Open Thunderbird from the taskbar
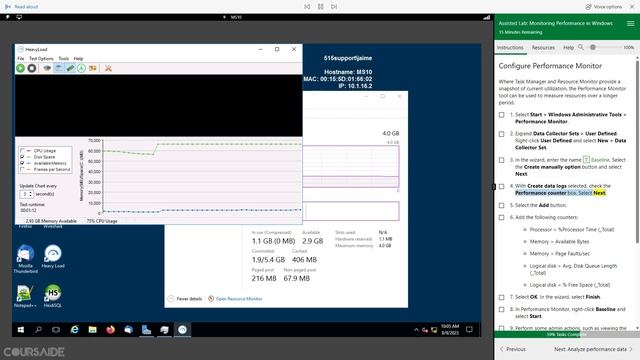The height and width of the screenshot is (360, 640). [128, 329]
